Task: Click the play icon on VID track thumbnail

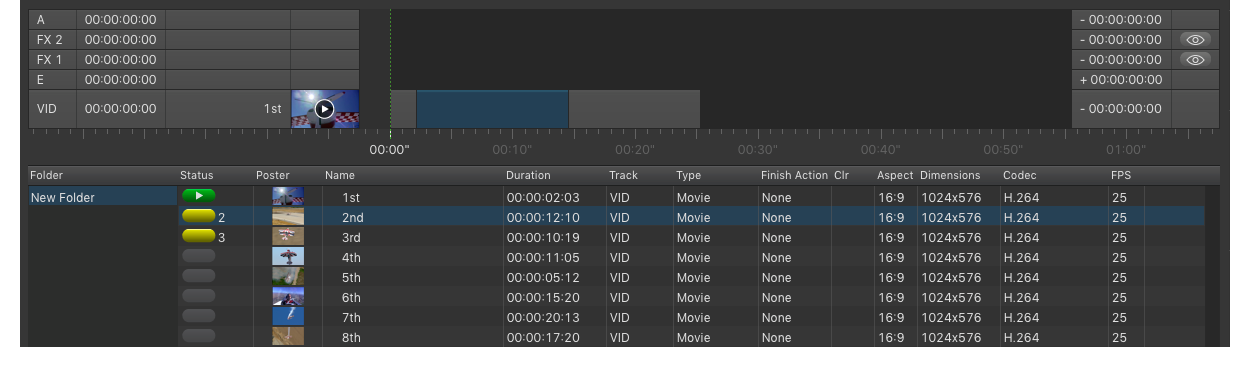Action: (x=324, y=109)
